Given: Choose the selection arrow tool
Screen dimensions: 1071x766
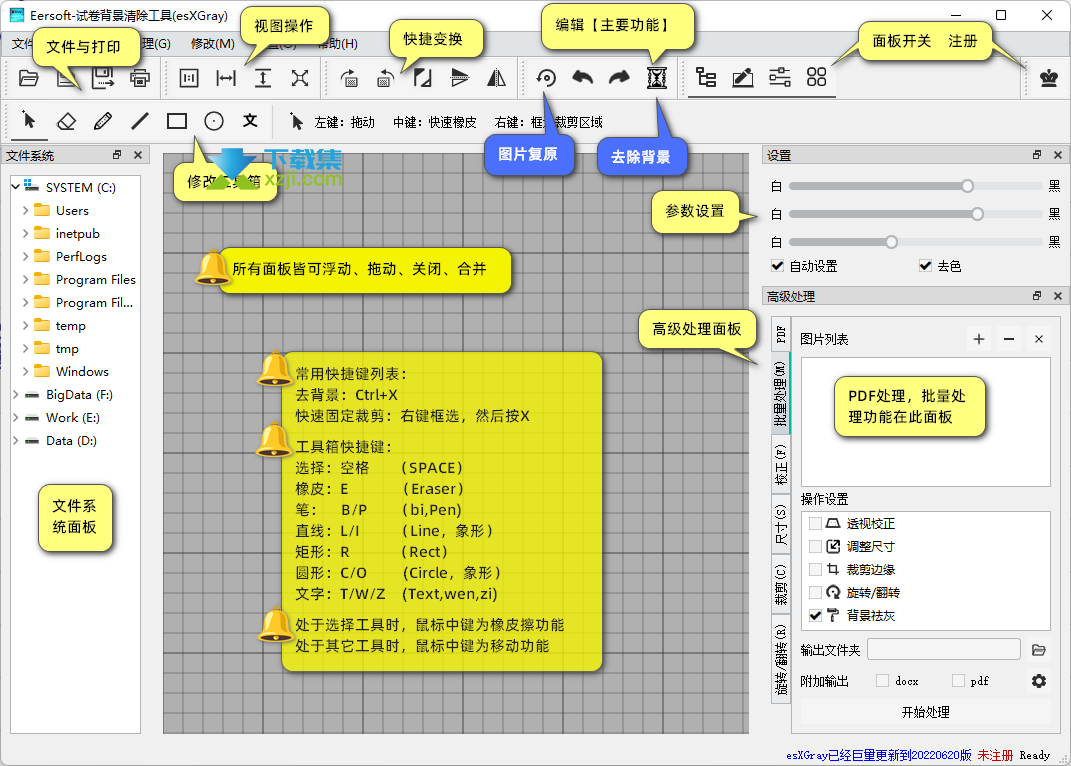Looking at the screenshot, I should pyautogui.click(x=29, y=121).
